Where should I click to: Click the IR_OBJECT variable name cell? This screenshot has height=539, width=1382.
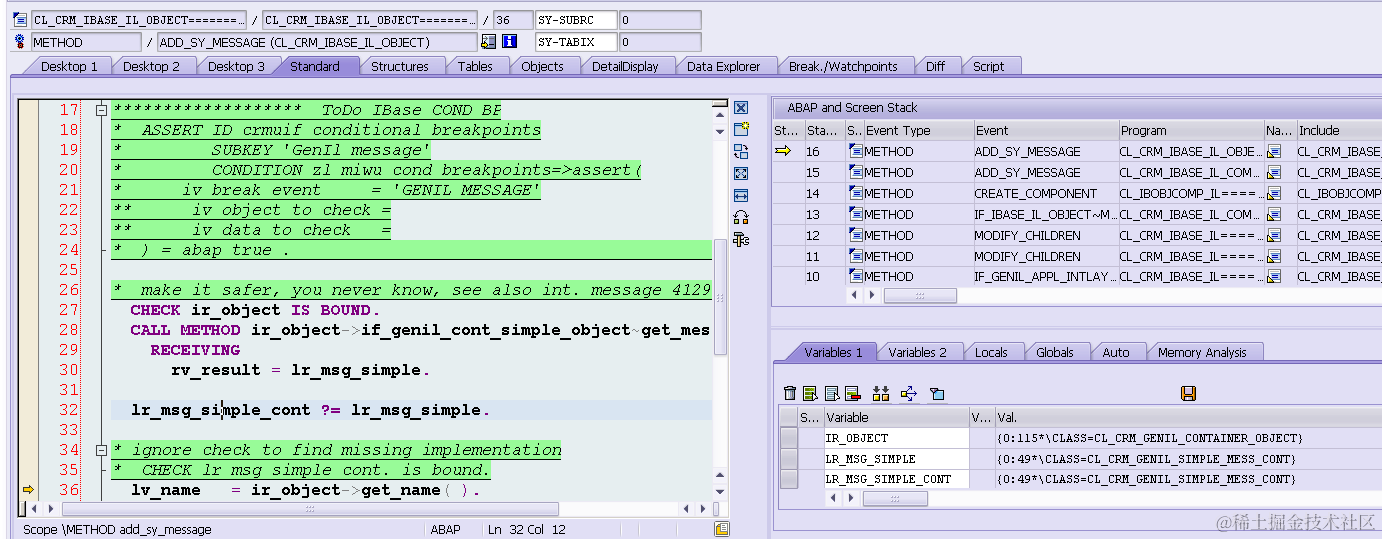[x=895, y=438]
